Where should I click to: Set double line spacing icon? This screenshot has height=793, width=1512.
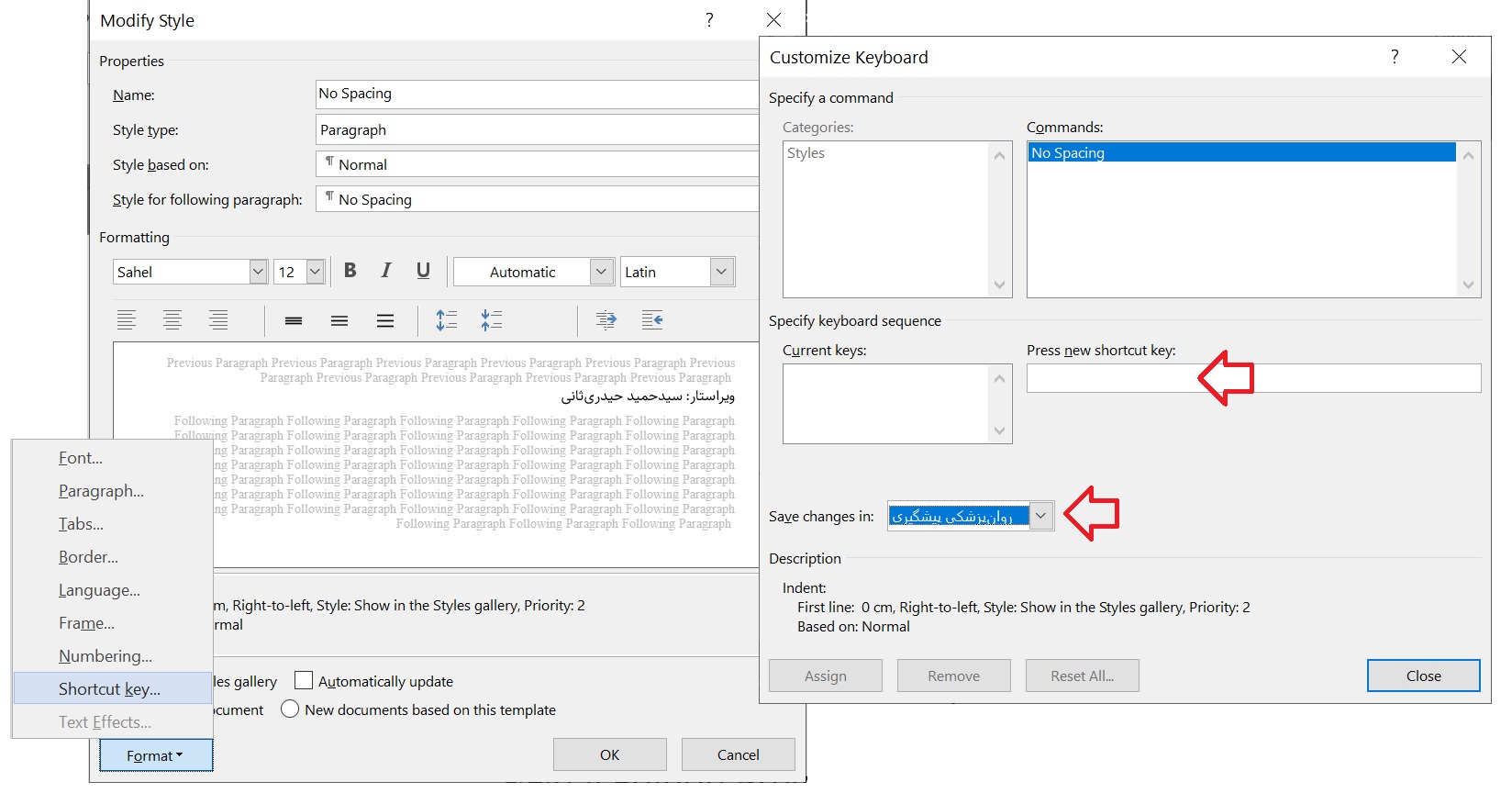click(385, 320)
